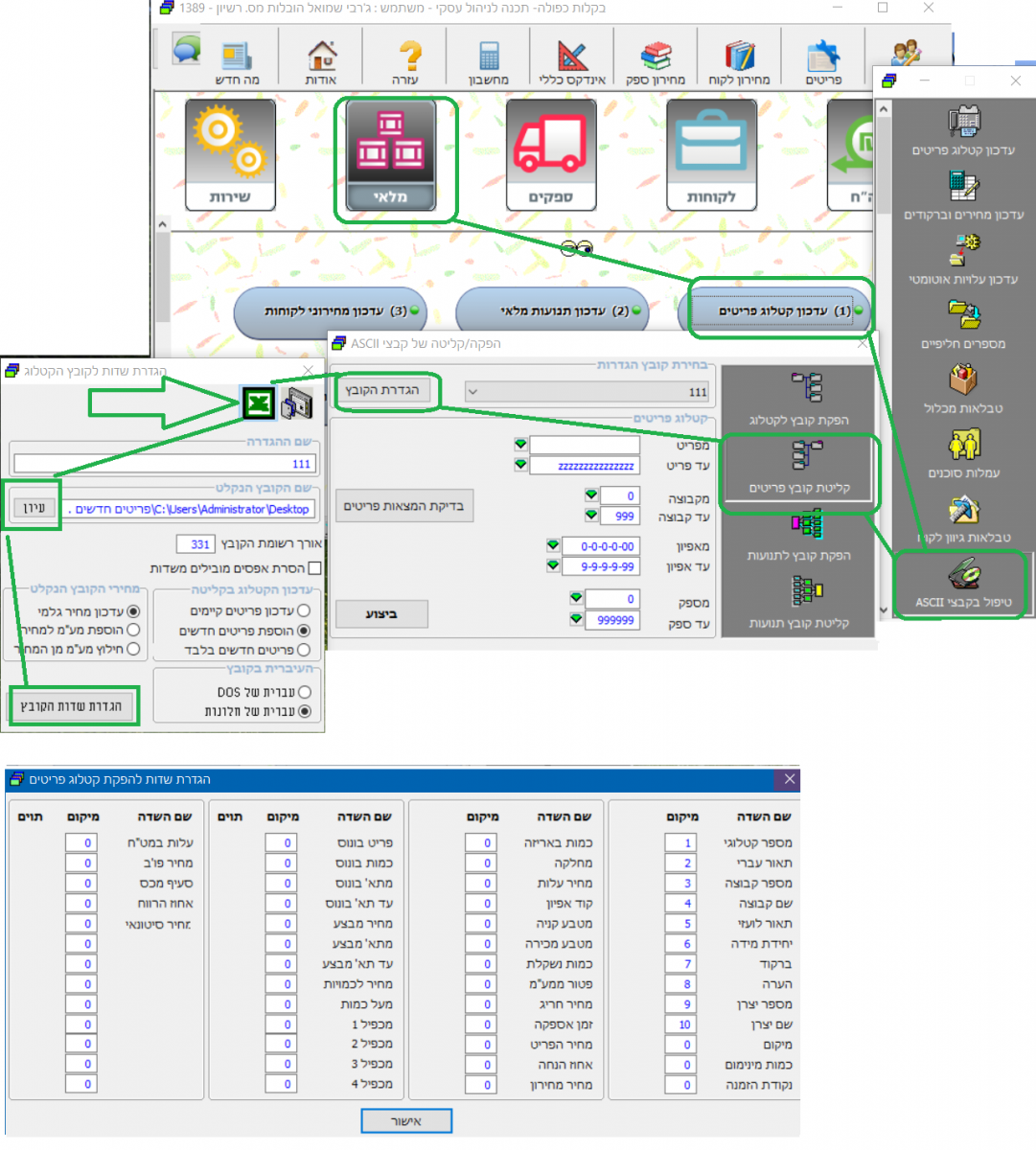
Task: Open the שירות service module tile
Action: point(230,154)
